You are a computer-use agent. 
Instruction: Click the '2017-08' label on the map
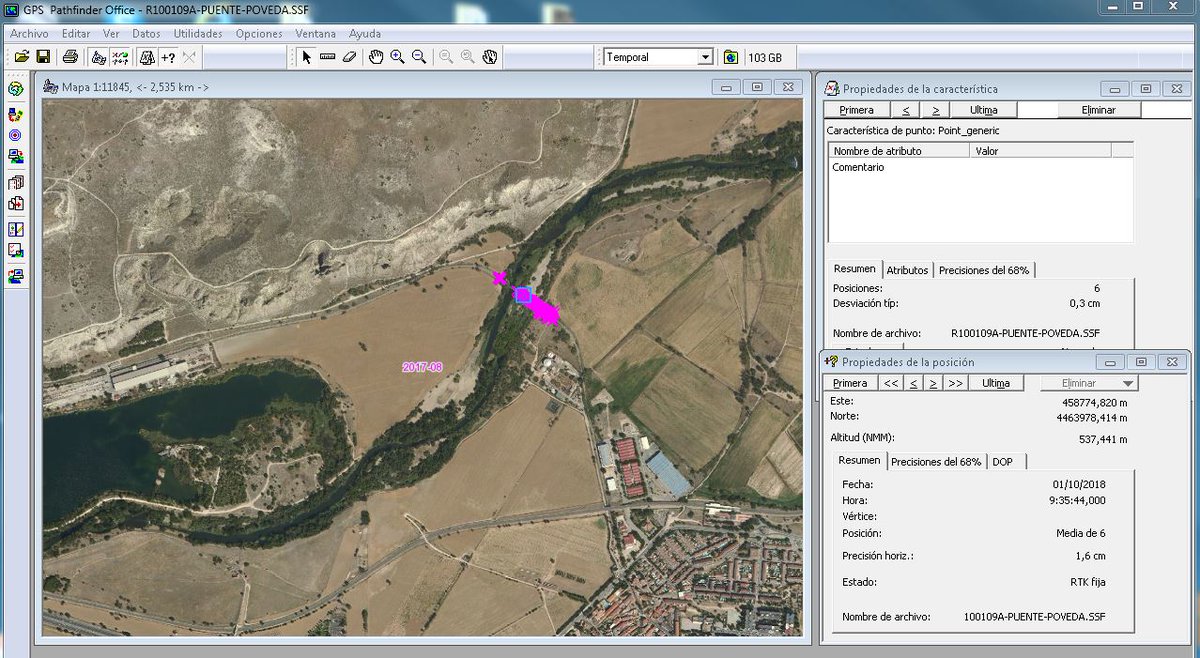click(422, 368)
